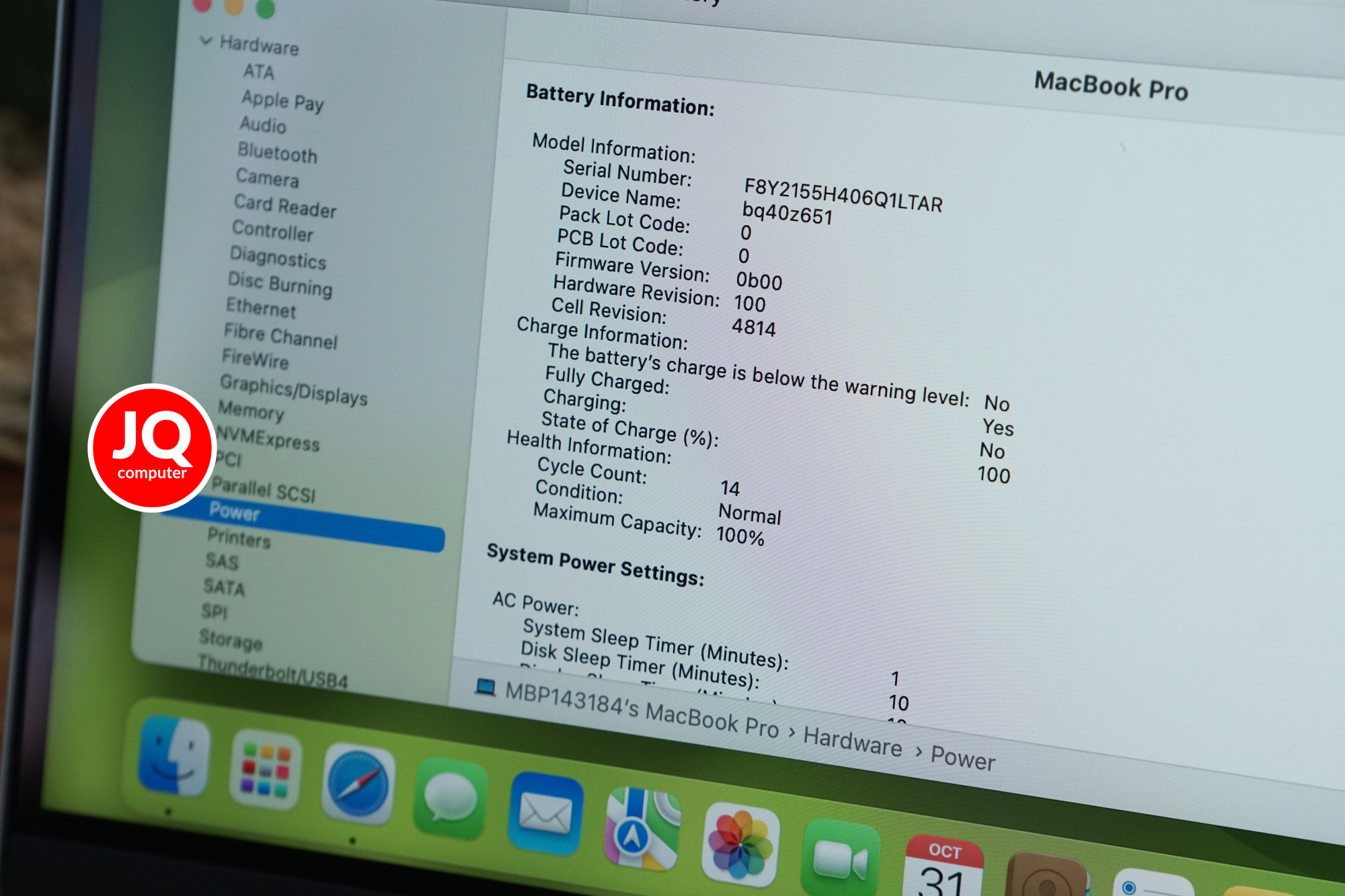The width and height of the screenshot is (1345, 896).
Task: Open Mail app in the Dock
Action: pos(546,814)
